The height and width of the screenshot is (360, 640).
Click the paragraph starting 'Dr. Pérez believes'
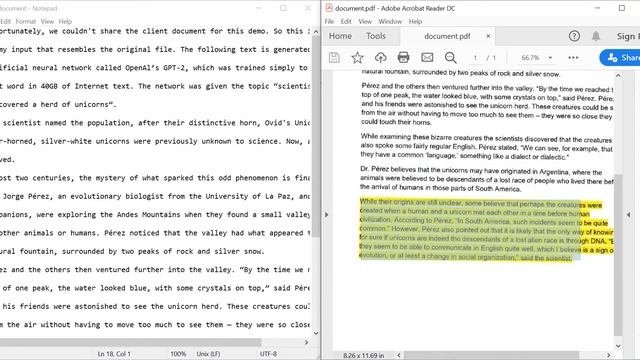(487, 179)
